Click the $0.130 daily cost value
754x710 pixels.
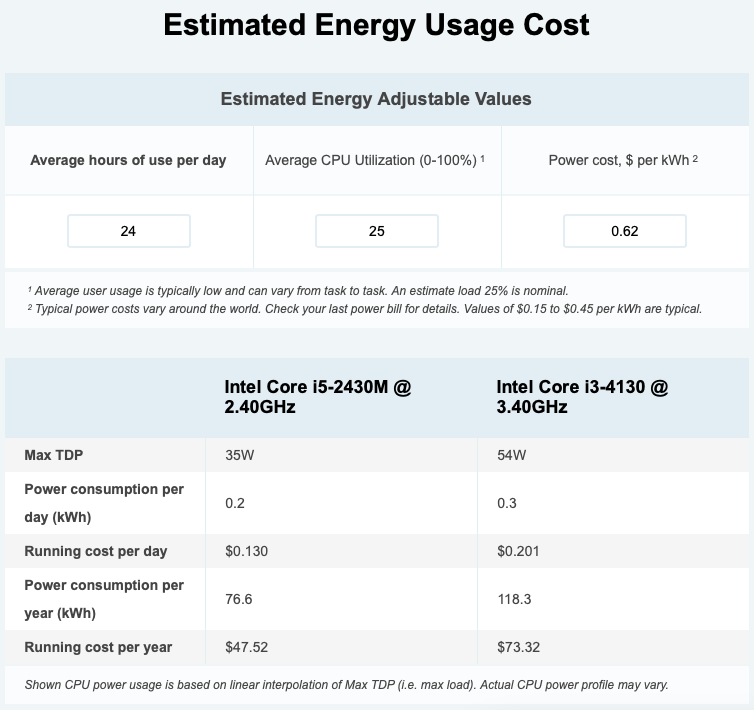[x=246, y=551]
